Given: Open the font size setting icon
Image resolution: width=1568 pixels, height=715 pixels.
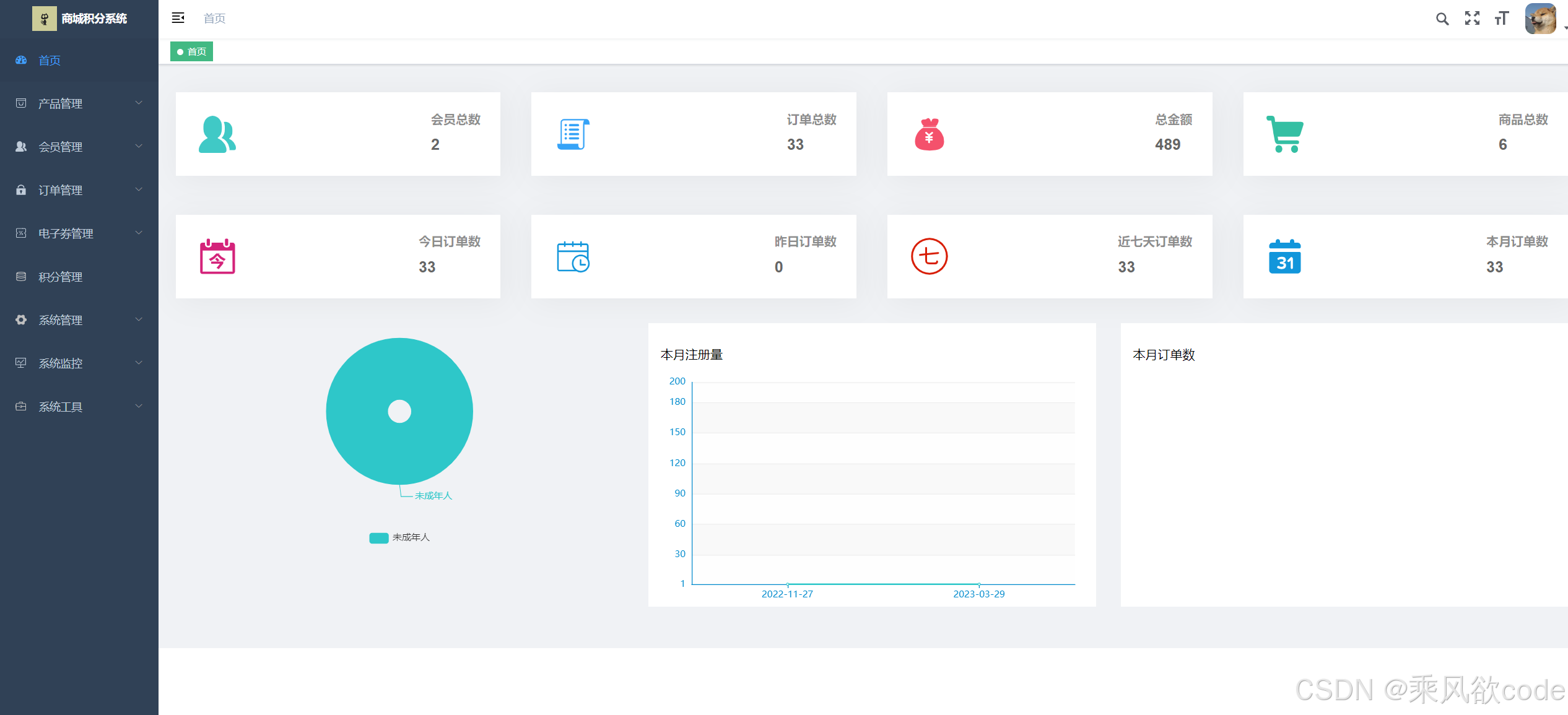Looking at the screenshot, I should tap(1501, 19).
